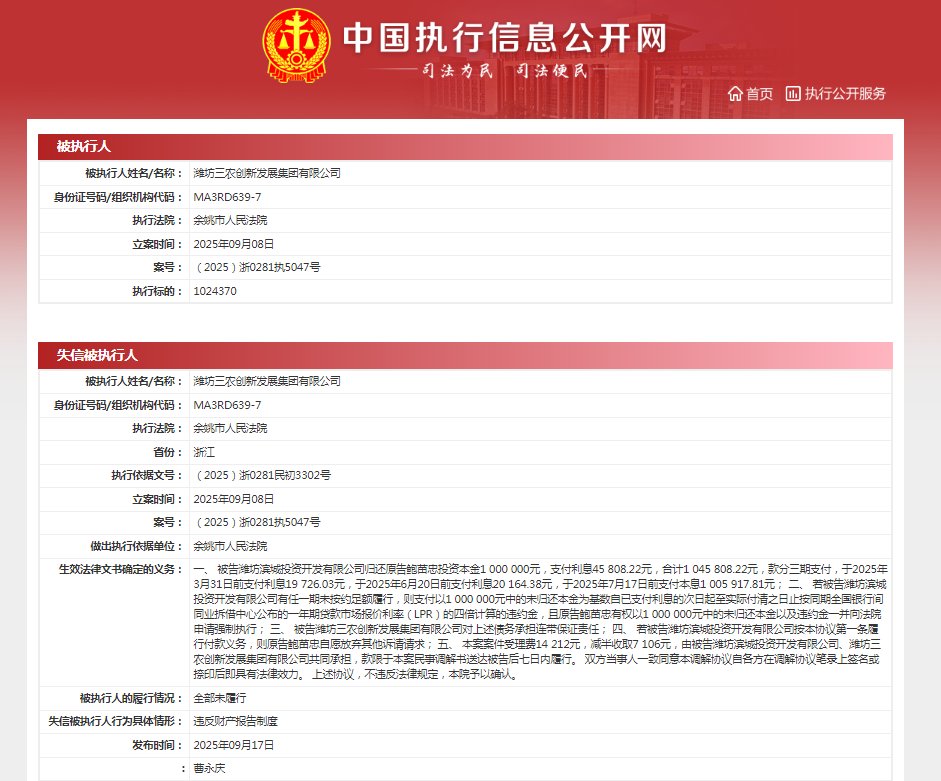
Task: Click the label 生效法律文书确定的义务
Action: pyautogui.click(x=120, y=569)
